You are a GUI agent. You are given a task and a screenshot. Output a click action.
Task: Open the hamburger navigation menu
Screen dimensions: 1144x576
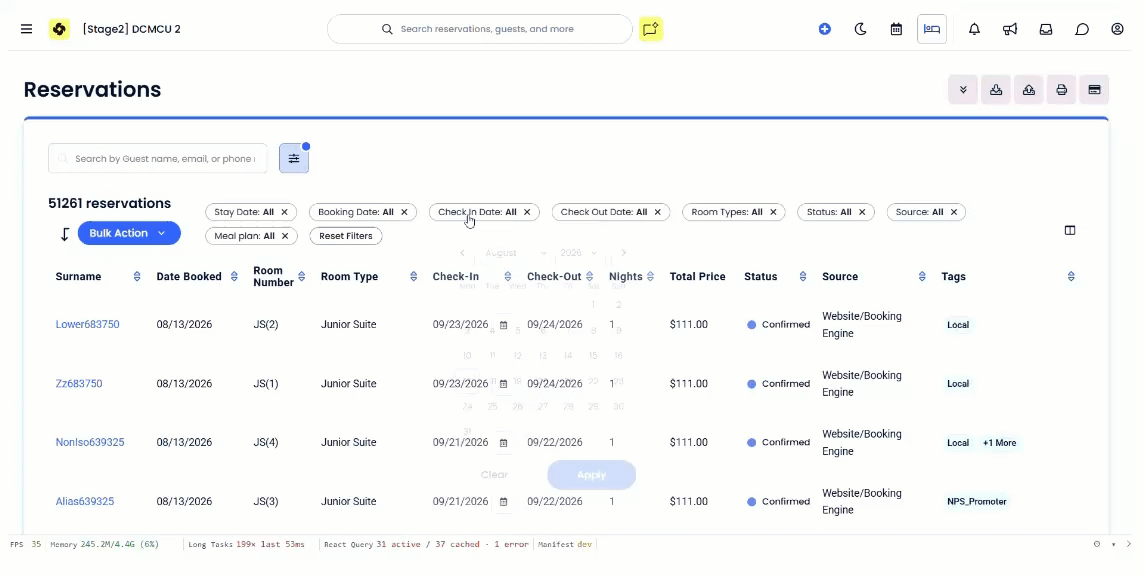click(26, 29)
